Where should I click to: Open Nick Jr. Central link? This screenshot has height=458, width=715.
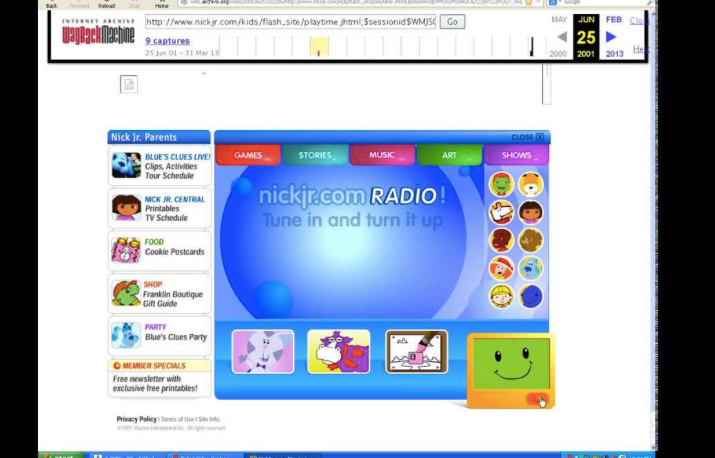pyautogui.click(x=175, y=208)
